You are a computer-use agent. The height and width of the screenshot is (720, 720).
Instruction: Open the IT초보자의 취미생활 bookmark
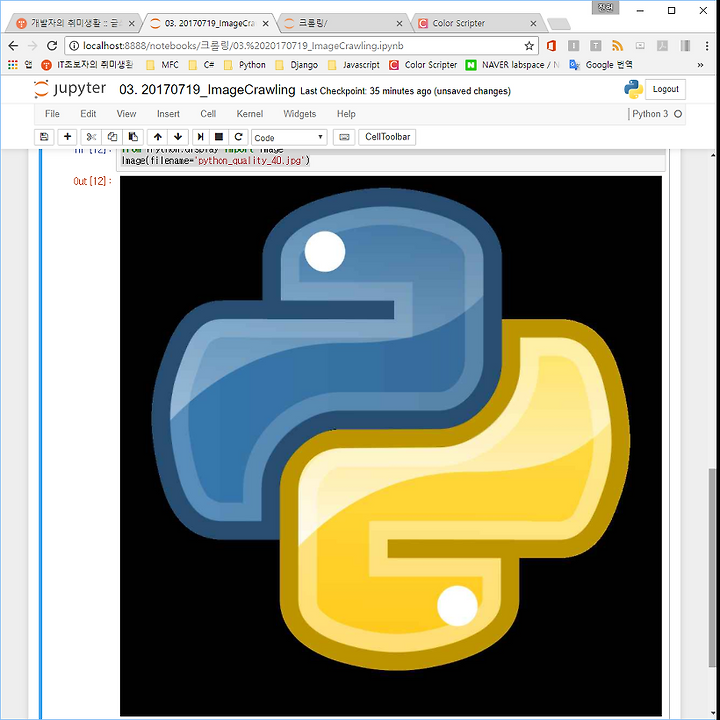click(87, 65)
